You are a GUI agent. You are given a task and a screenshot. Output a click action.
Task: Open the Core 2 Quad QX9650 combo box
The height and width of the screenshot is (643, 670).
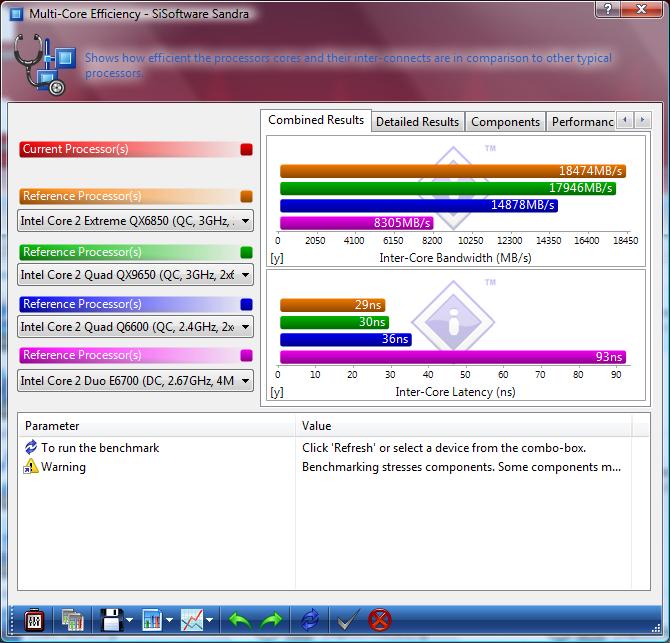[135, 275]
